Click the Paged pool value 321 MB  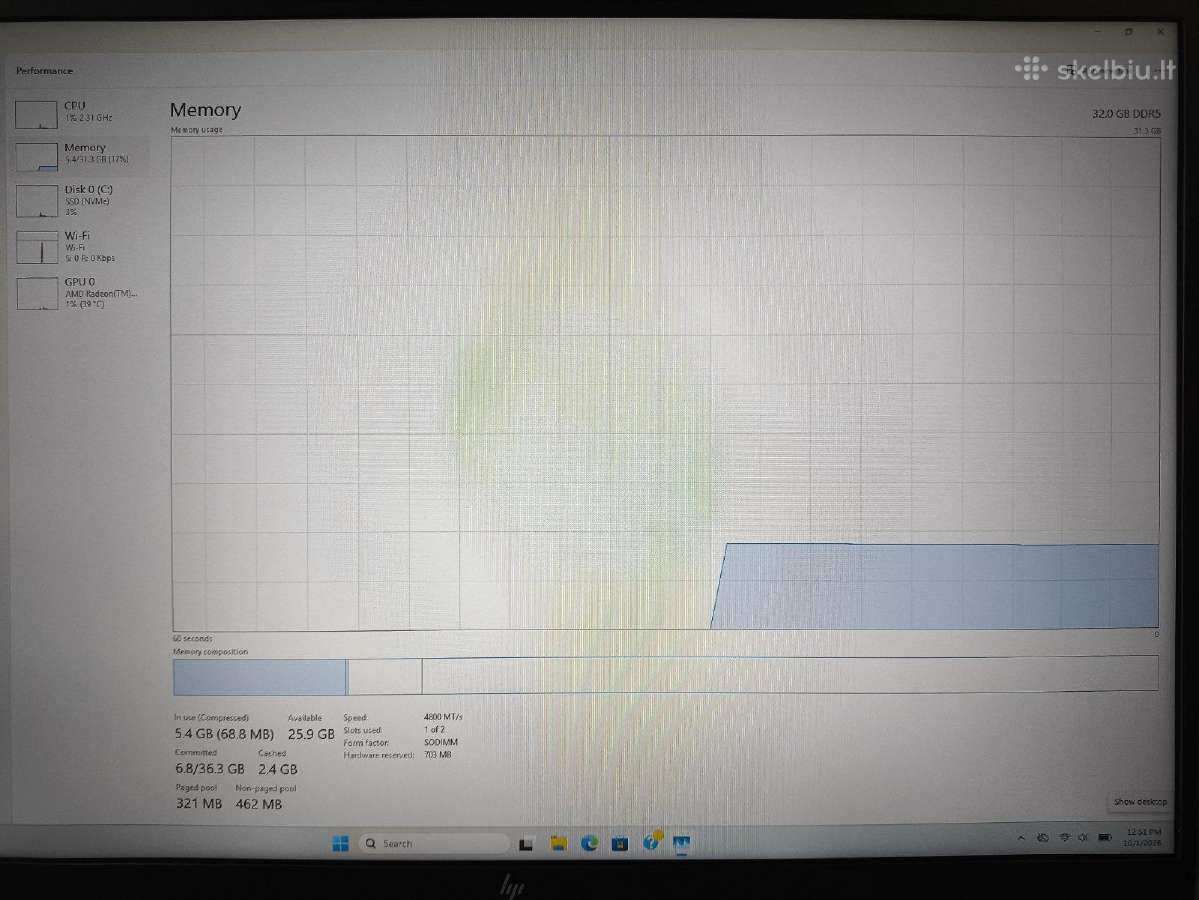(199, 804)
